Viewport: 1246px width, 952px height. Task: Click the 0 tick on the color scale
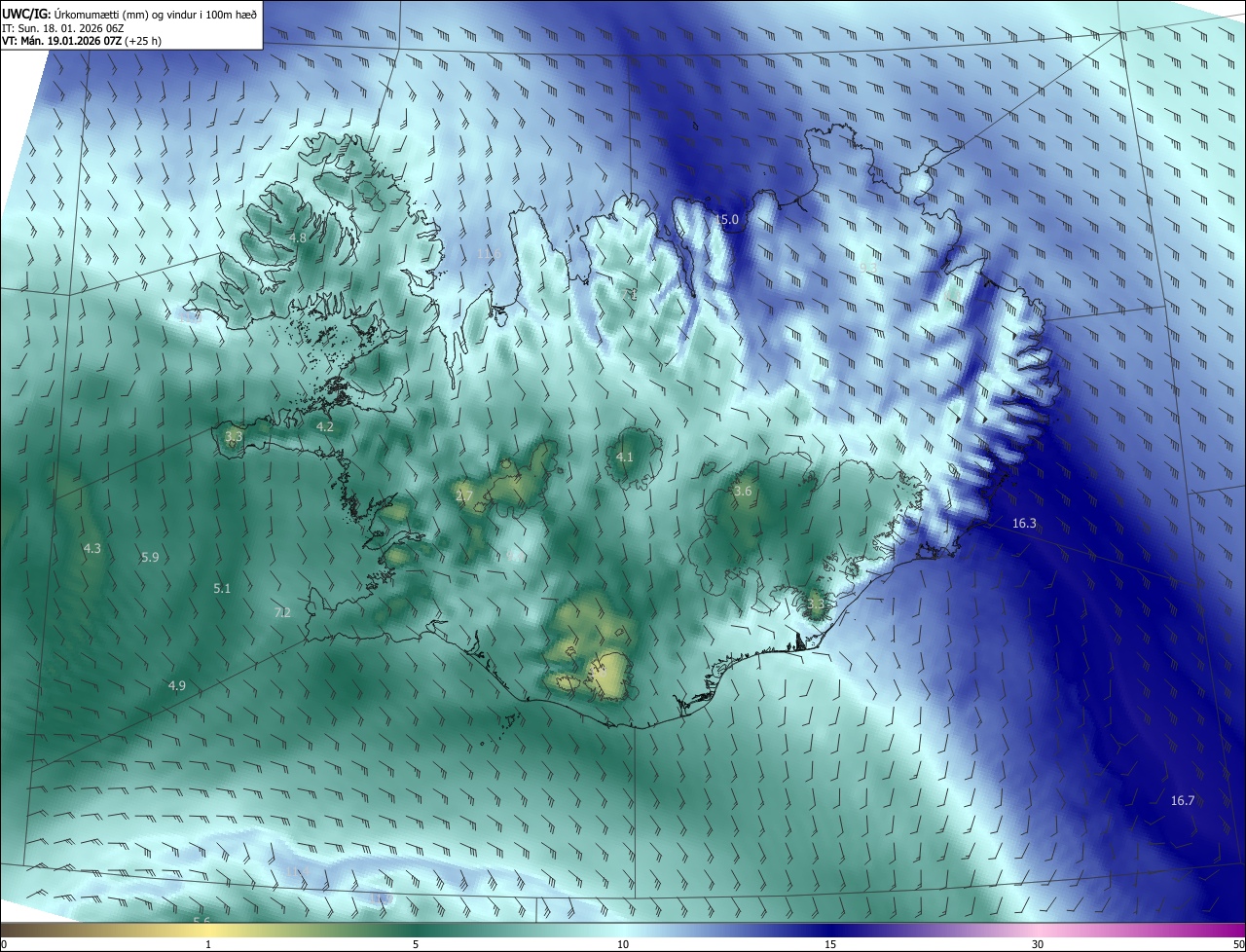[x=4, y=945]
